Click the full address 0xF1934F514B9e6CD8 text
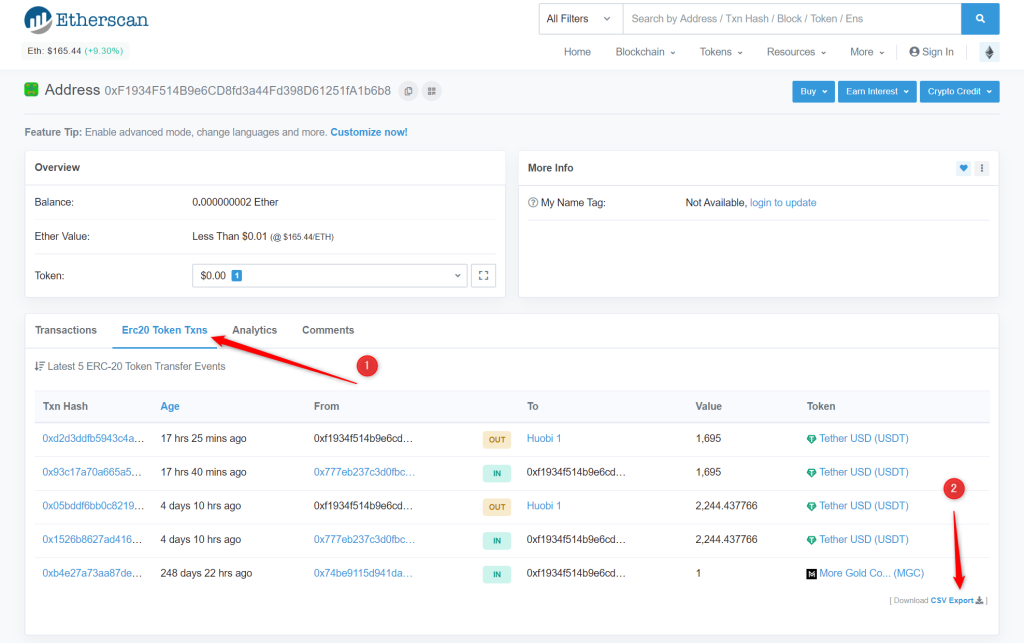This screenshot has height=643, width=1024. click(248, 91)
